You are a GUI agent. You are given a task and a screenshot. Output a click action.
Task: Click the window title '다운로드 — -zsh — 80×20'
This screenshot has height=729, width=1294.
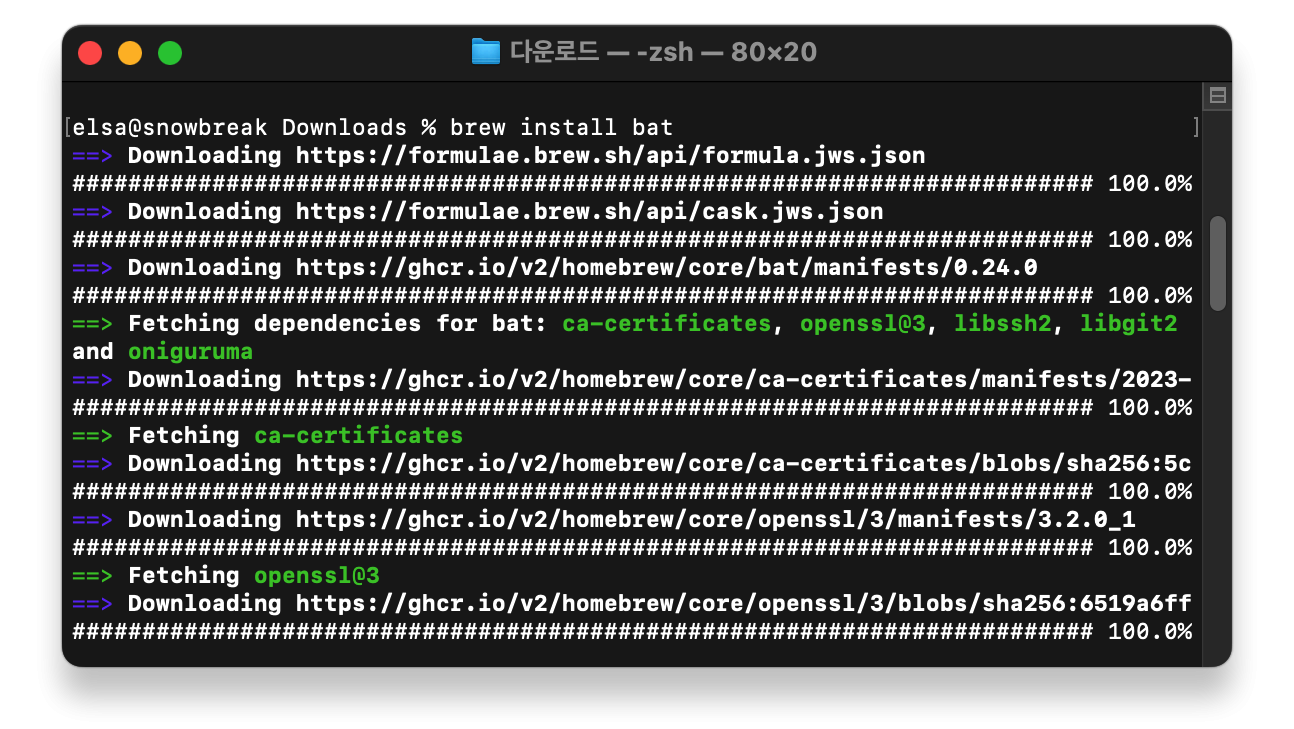(663, 51)
